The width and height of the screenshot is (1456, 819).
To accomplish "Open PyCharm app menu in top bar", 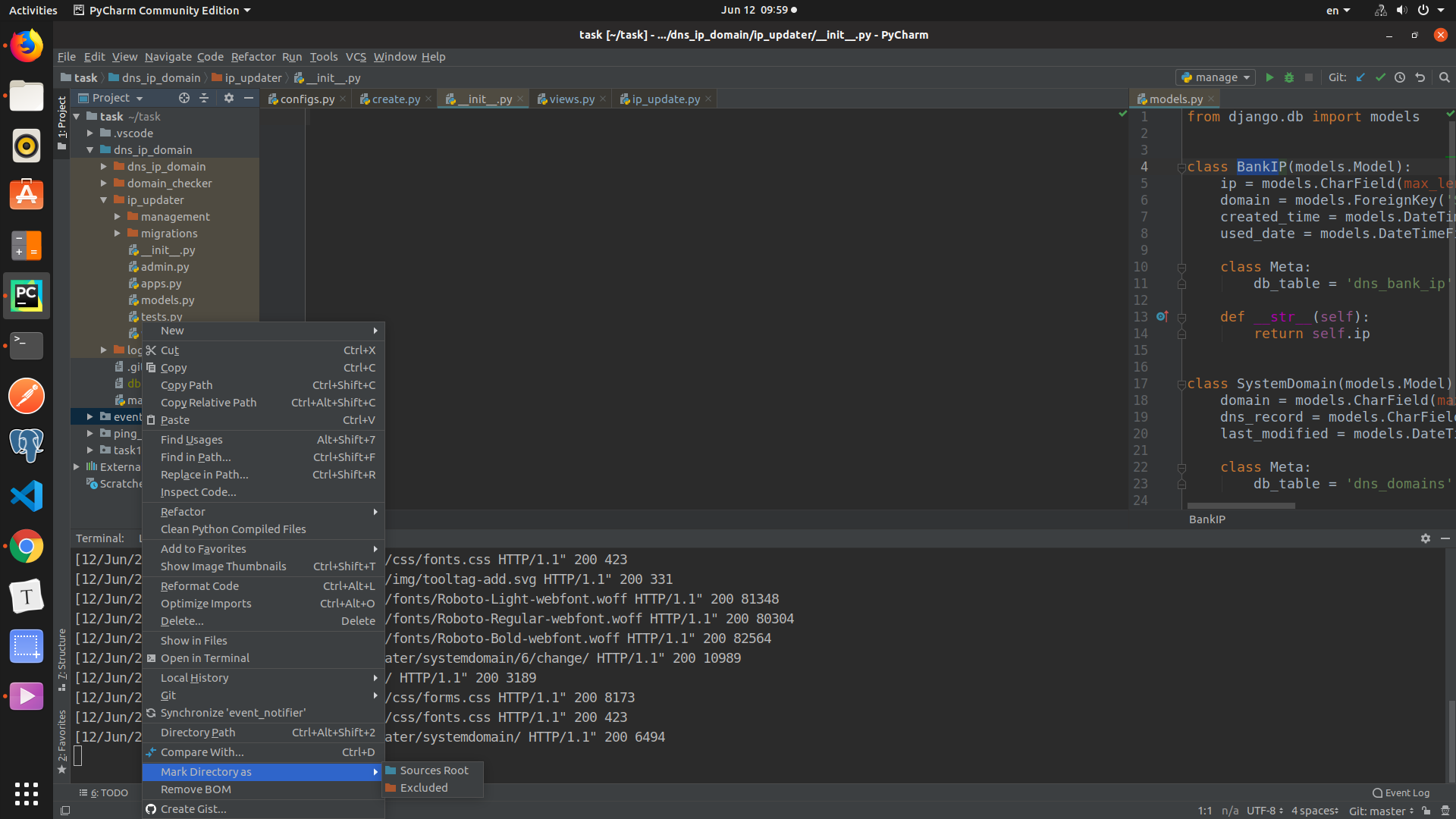I will pos(162,11).
